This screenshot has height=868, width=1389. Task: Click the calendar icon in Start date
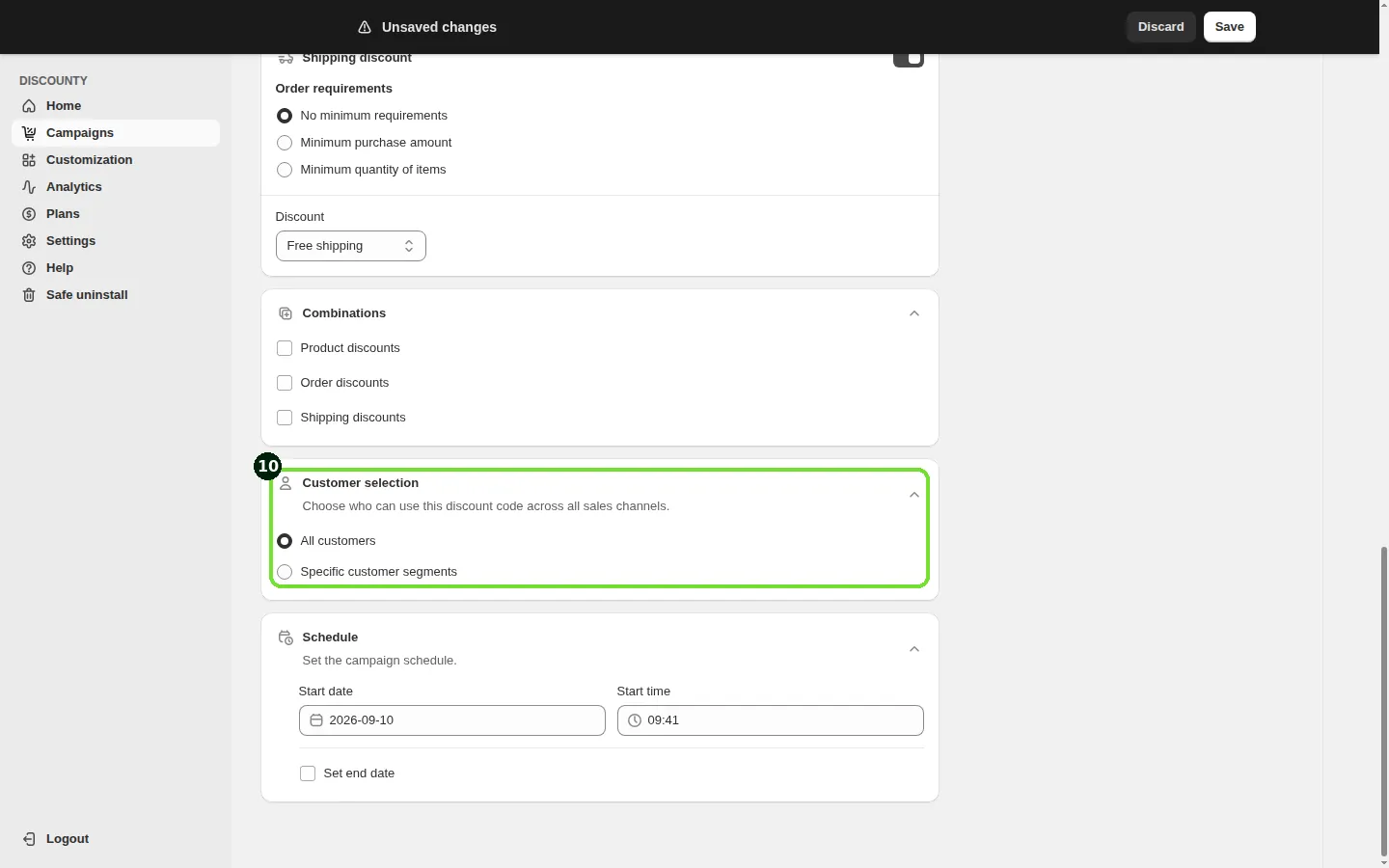coord(316,720)
